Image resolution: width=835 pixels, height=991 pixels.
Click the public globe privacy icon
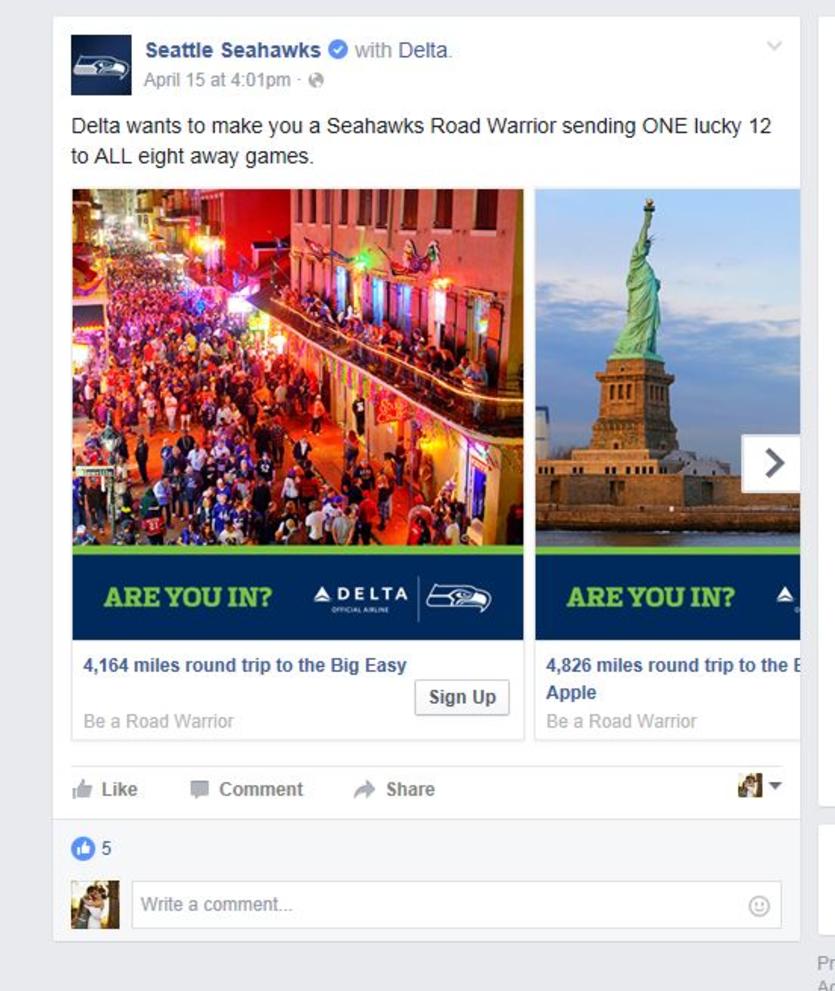315,80
